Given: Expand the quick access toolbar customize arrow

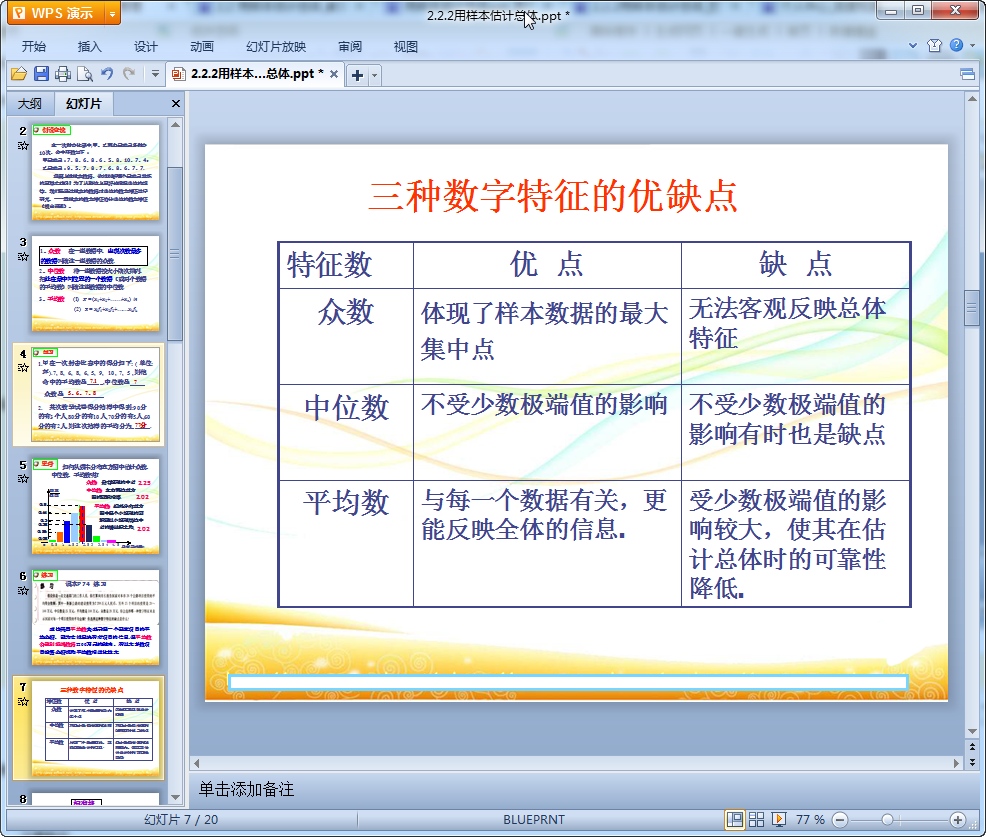Looking at the screenshot, I should (155, 74).
